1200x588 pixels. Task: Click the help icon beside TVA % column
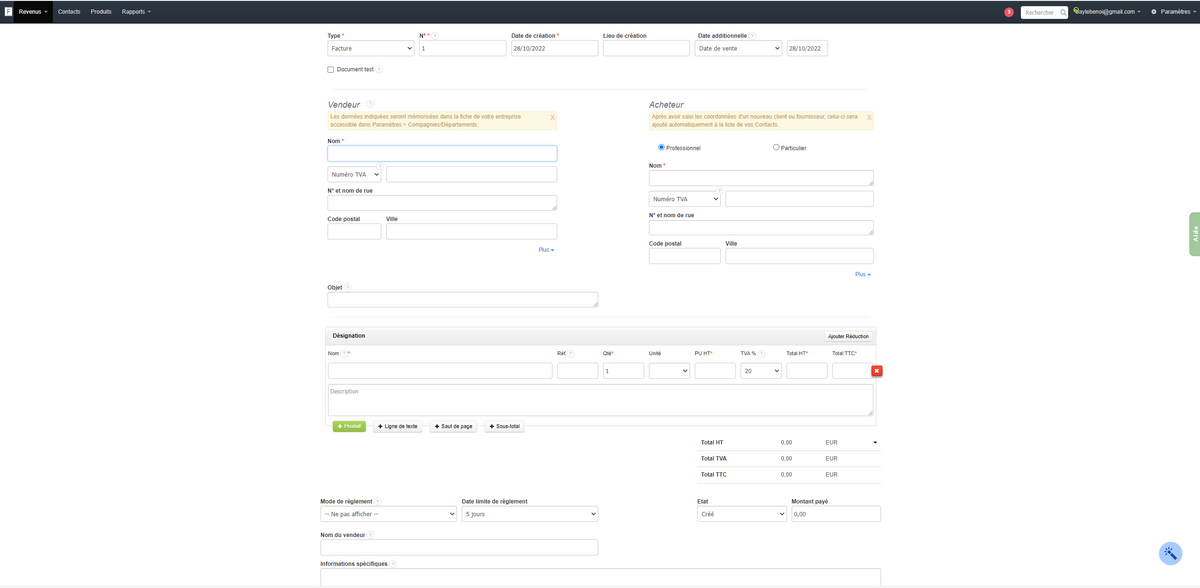click(761, 353)
